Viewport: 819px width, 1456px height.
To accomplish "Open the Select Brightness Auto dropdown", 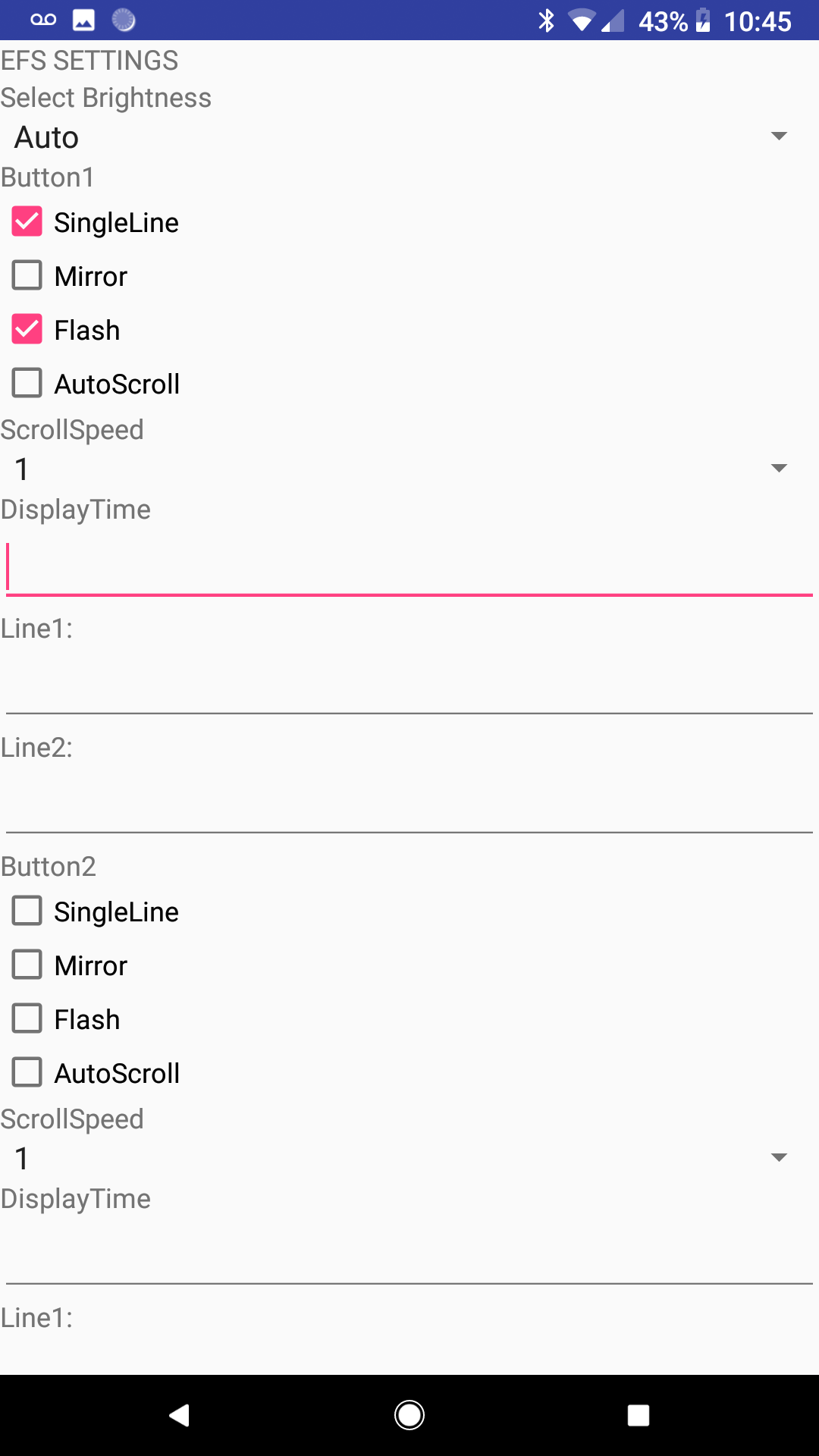I will coord(402,137).
